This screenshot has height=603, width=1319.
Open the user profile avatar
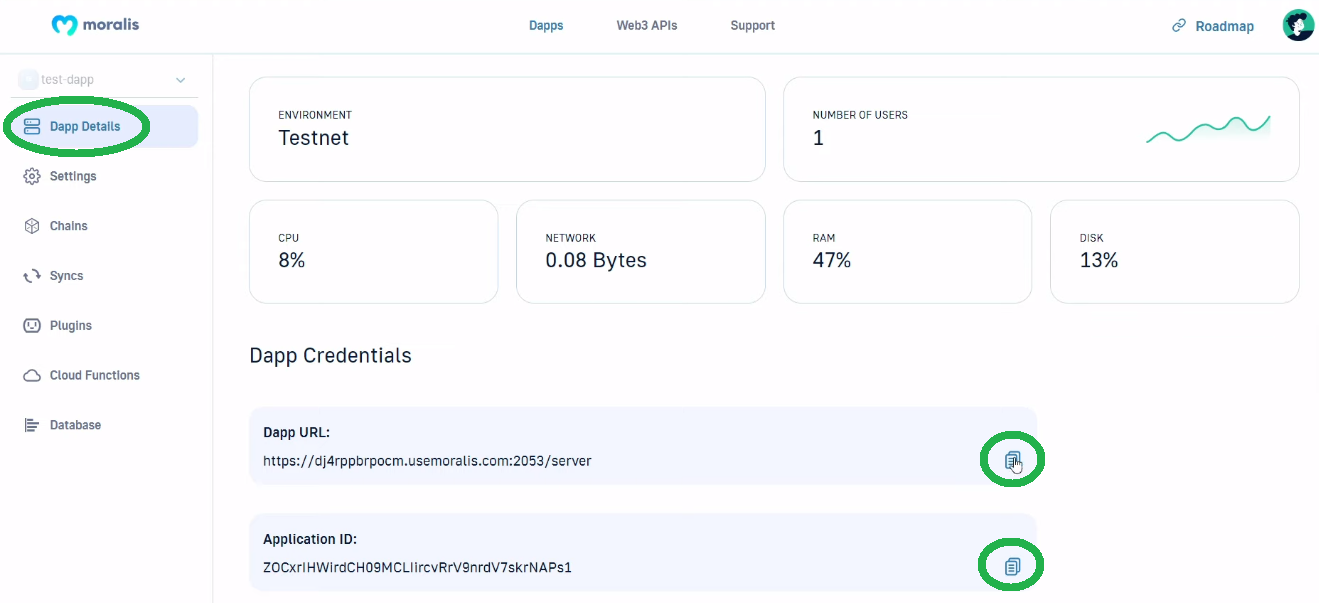click(1298, 26)
